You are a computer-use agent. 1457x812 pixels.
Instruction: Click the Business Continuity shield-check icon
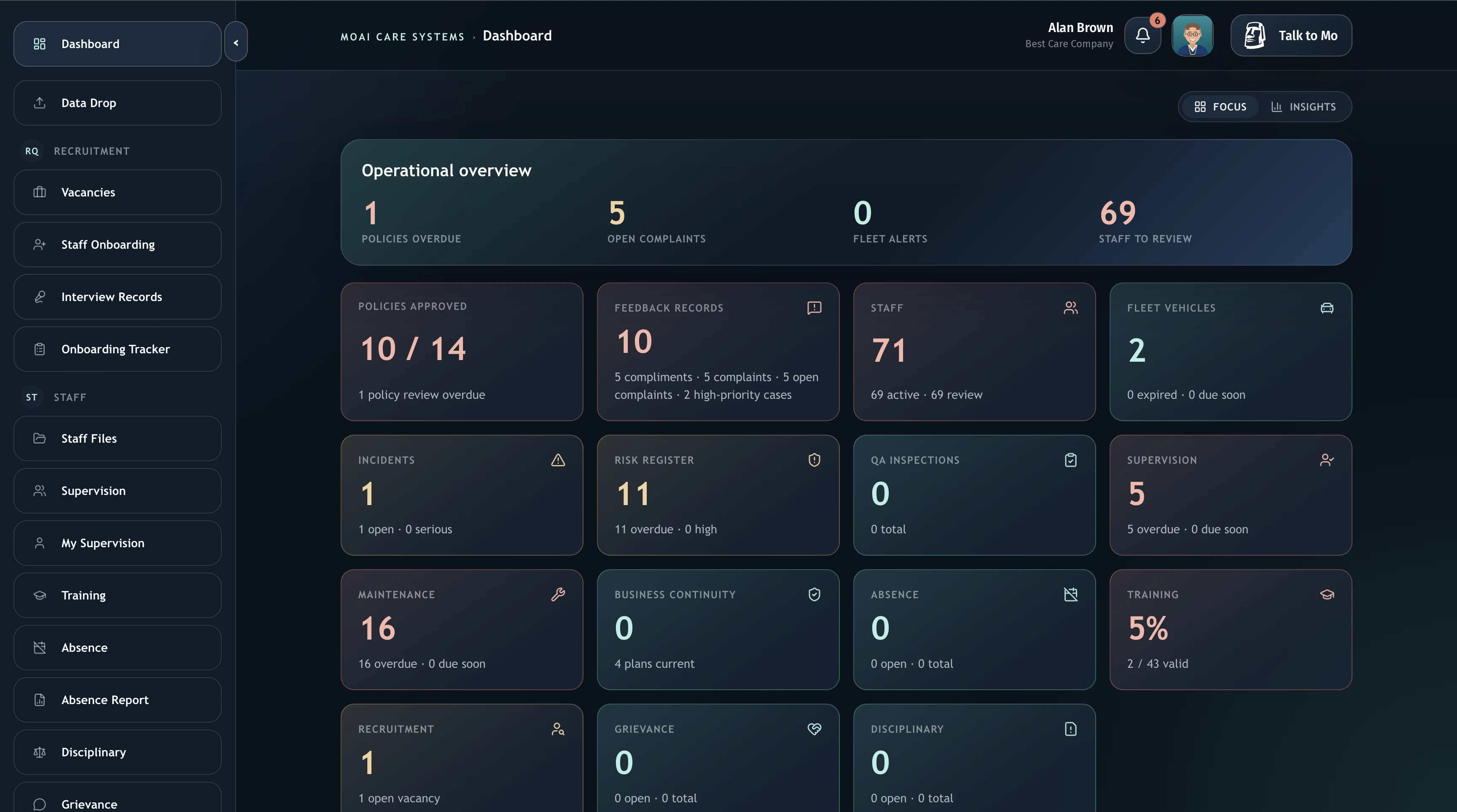click(815, 594)
